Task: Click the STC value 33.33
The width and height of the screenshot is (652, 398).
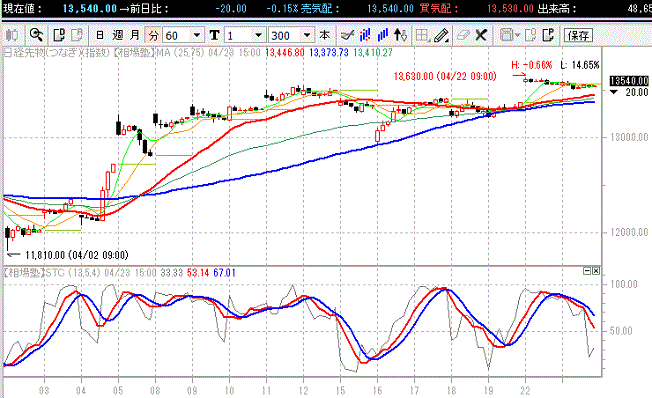Action: pos(172,273)
